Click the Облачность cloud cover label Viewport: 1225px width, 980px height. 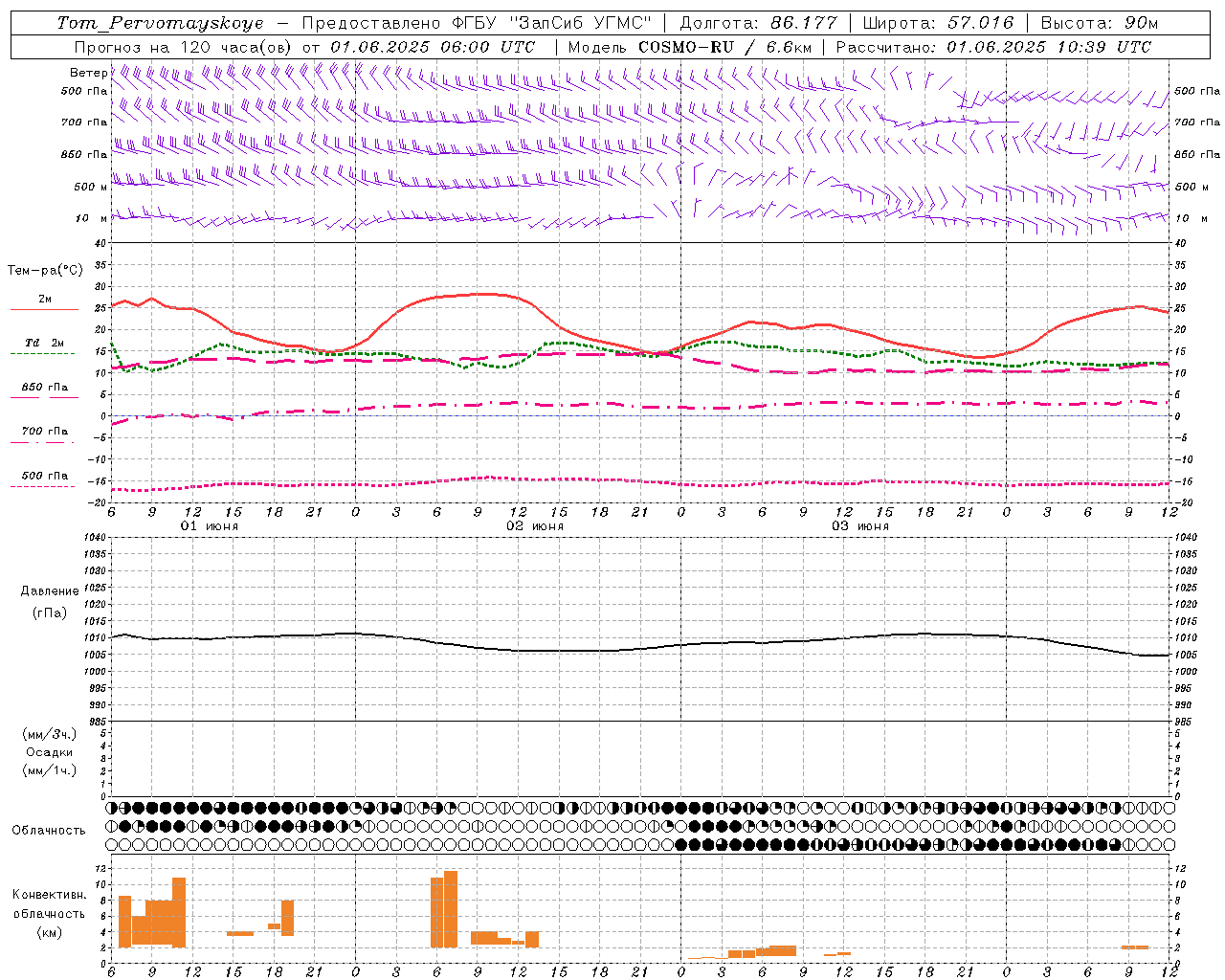pyautogui.click(x=49, y=831)
